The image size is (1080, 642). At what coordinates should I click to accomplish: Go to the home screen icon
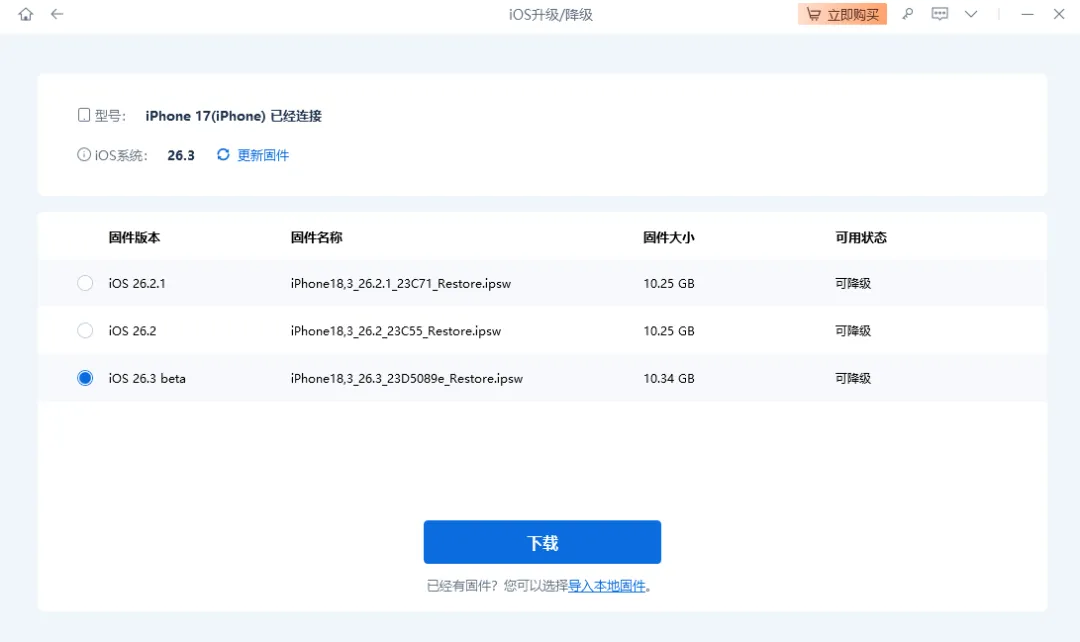coord(25,14)
